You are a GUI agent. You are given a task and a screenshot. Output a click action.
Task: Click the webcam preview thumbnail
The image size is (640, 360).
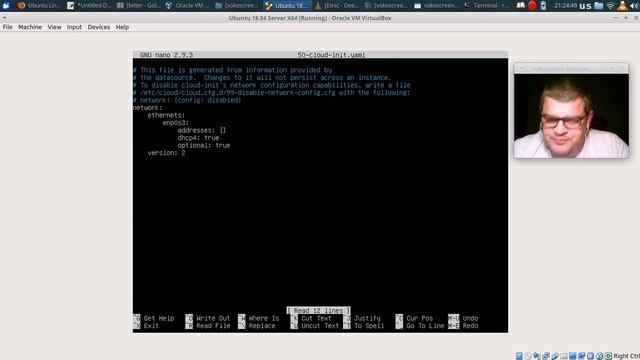click(571, 116)
